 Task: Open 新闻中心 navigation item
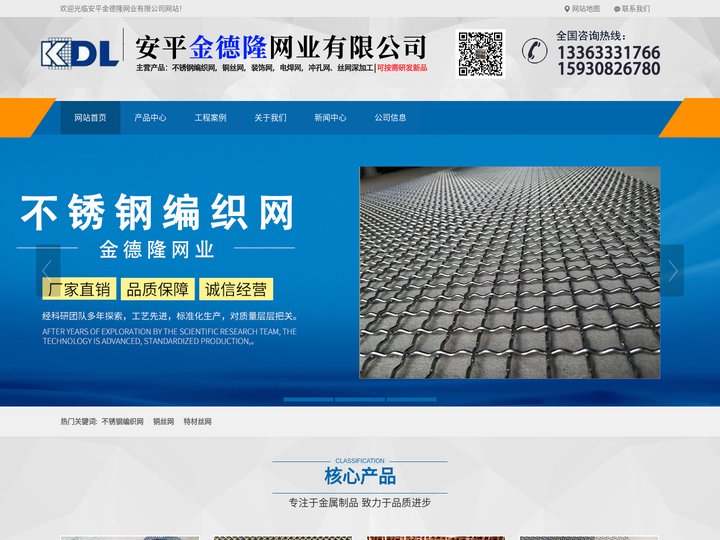click(330, 118)
